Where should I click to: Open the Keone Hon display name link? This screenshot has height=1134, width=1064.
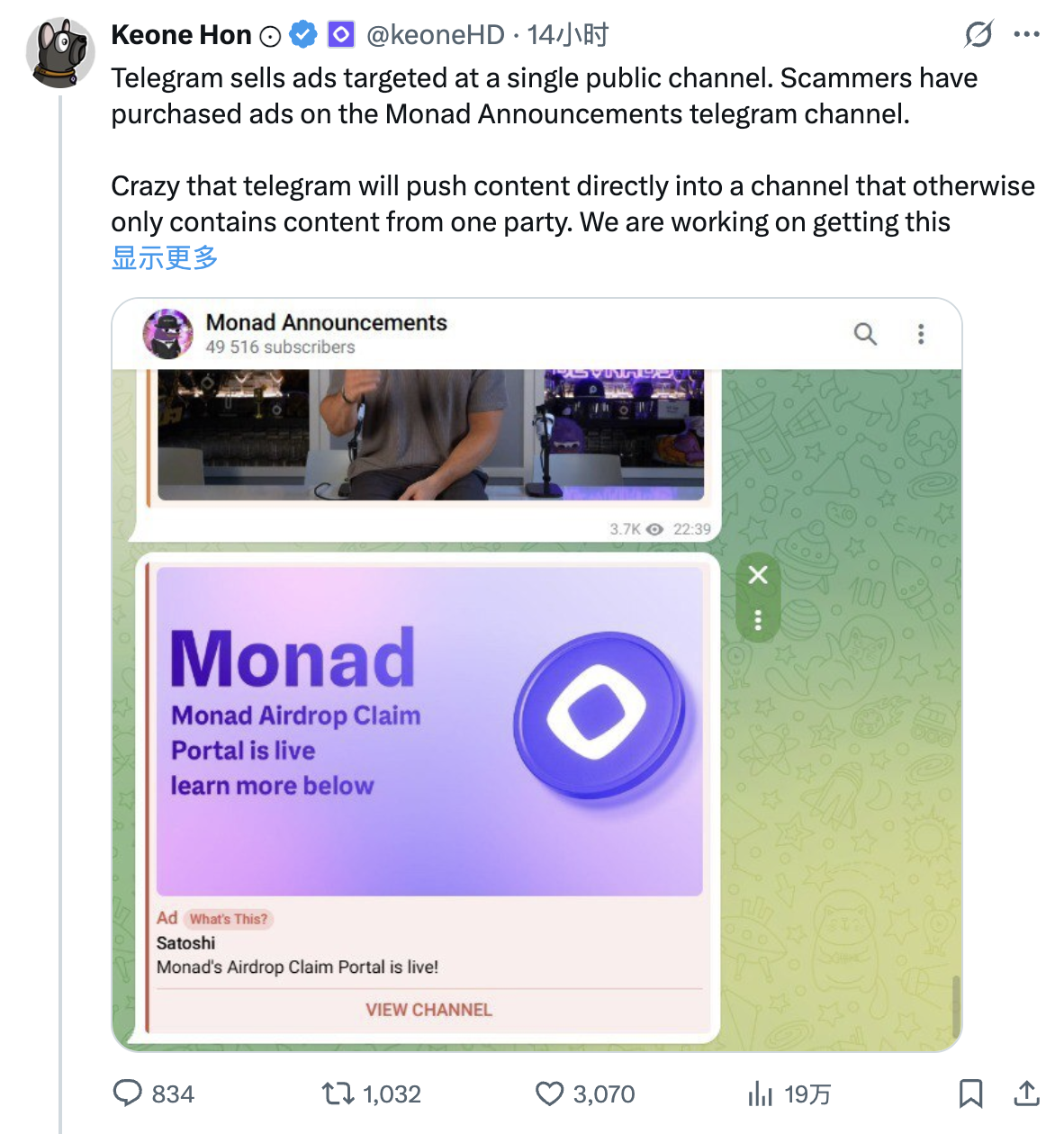[x=181, y=35]
